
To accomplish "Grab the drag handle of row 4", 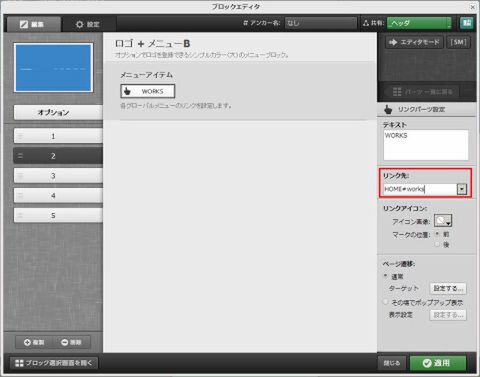I will [20, 195].
